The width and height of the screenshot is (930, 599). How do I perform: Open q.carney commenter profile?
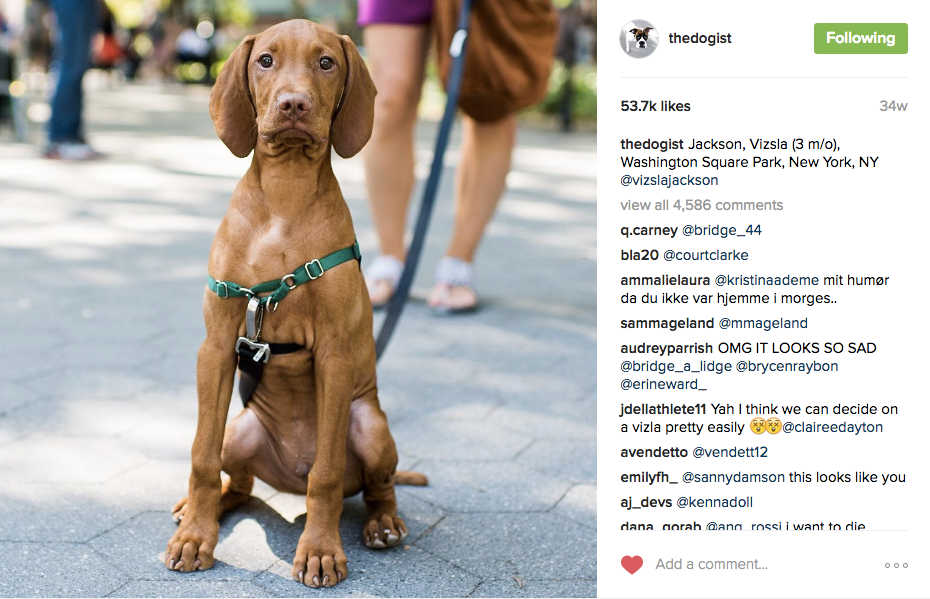click(649, 230)
